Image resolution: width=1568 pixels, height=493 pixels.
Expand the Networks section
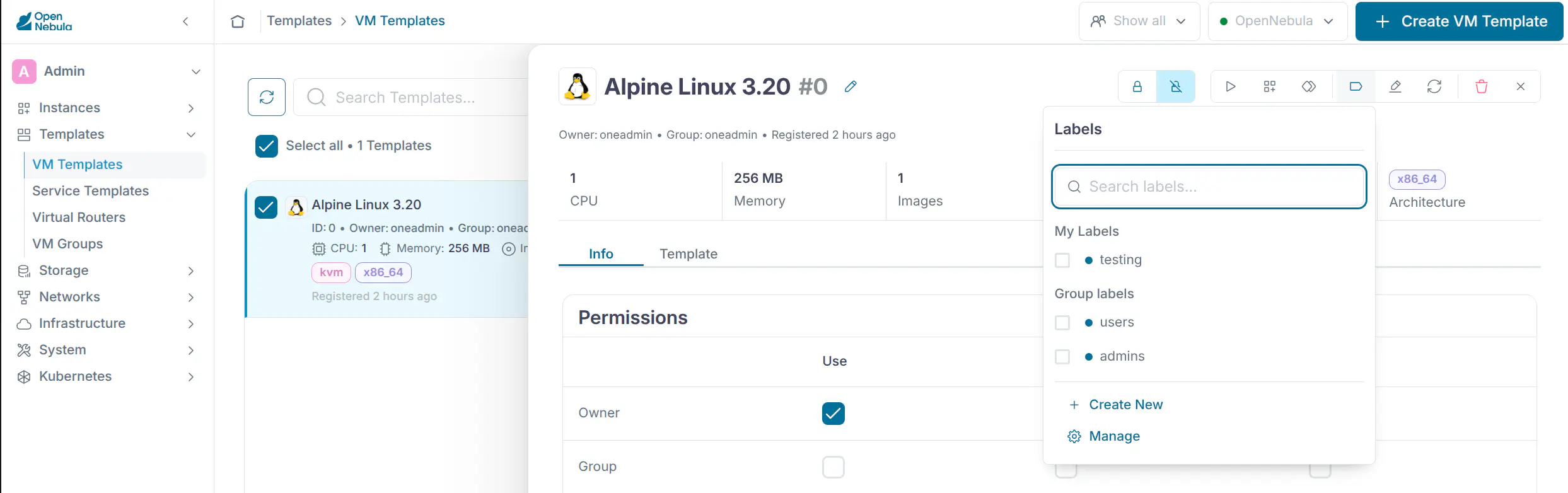[191, 297]
